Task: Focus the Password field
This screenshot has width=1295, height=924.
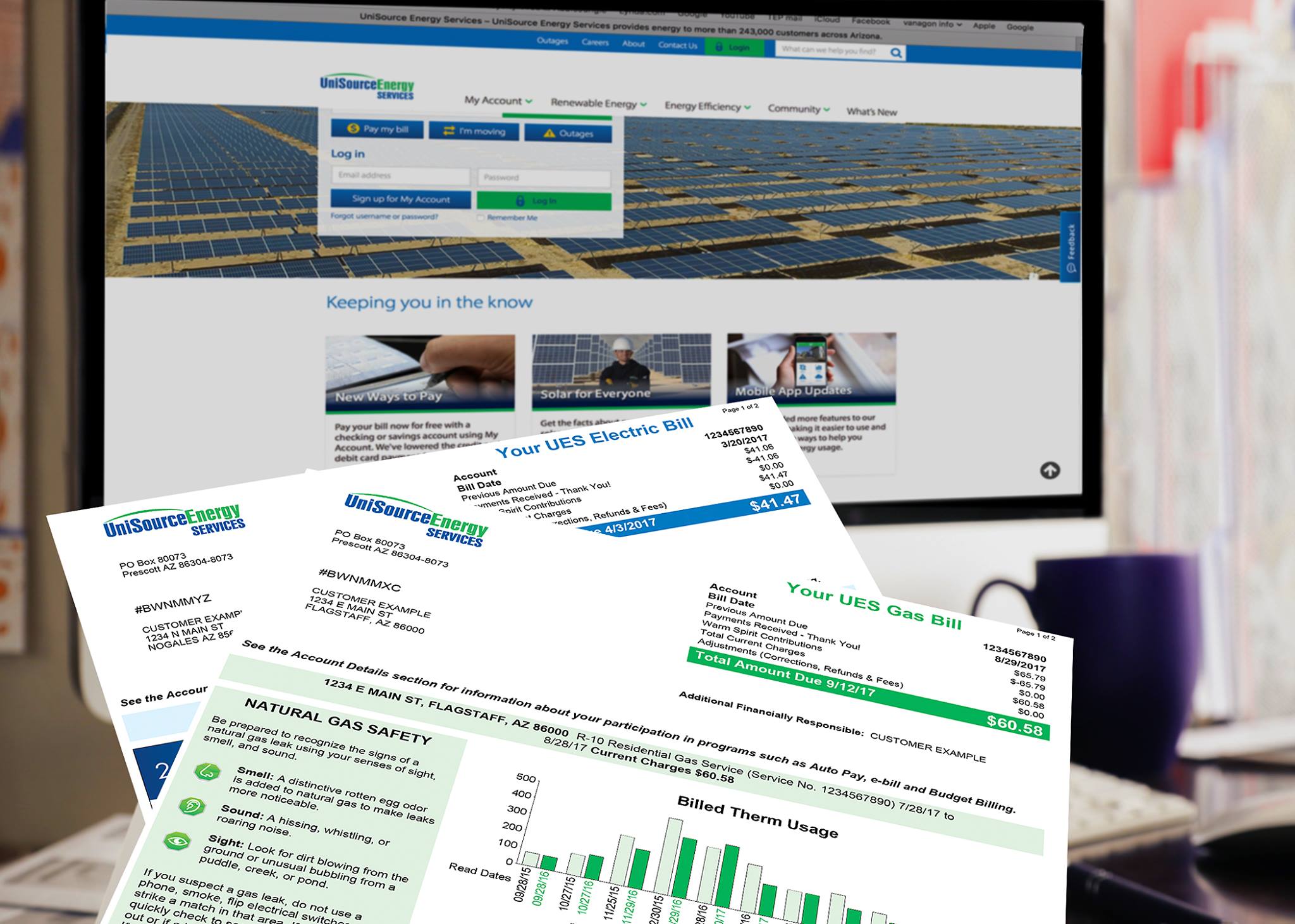Action: coord(544,178)
